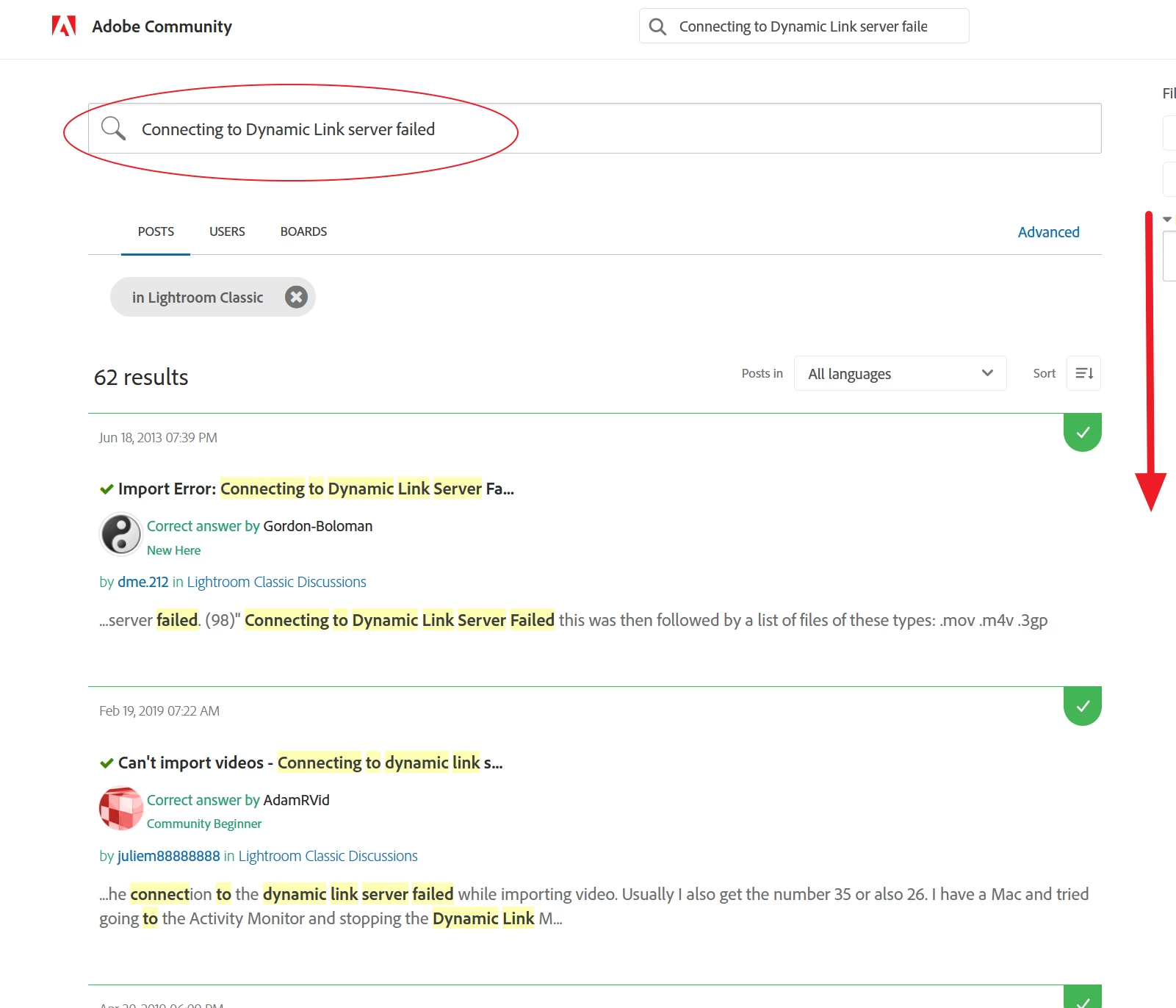The image size is (1176, 1008).
Task: Open Adobe Community home link
Action: tap(162, 26)
